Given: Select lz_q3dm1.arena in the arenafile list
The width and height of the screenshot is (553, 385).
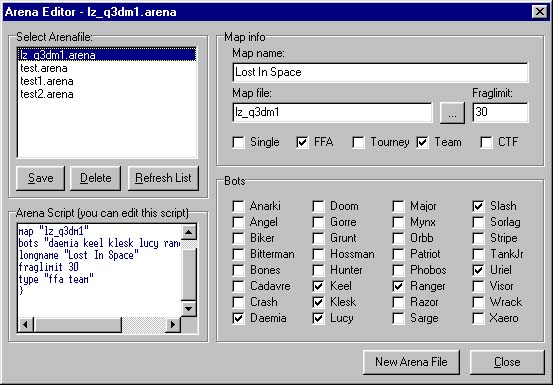Looking at the screenshot, I should 107,55.
